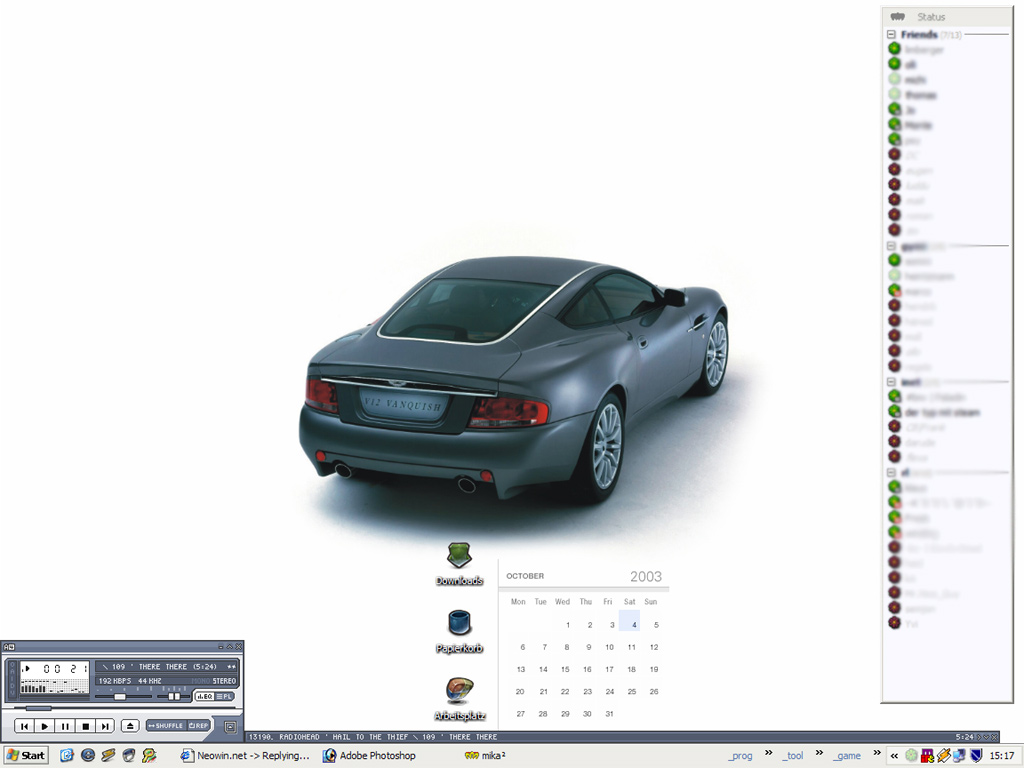Click the Winamp eject/open file button

pos(130,726)
